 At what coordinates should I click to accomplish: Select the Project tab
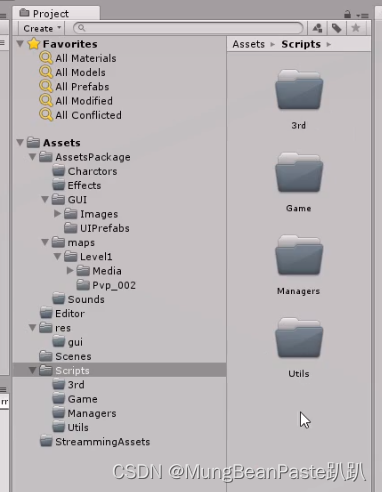coord(56,13)
